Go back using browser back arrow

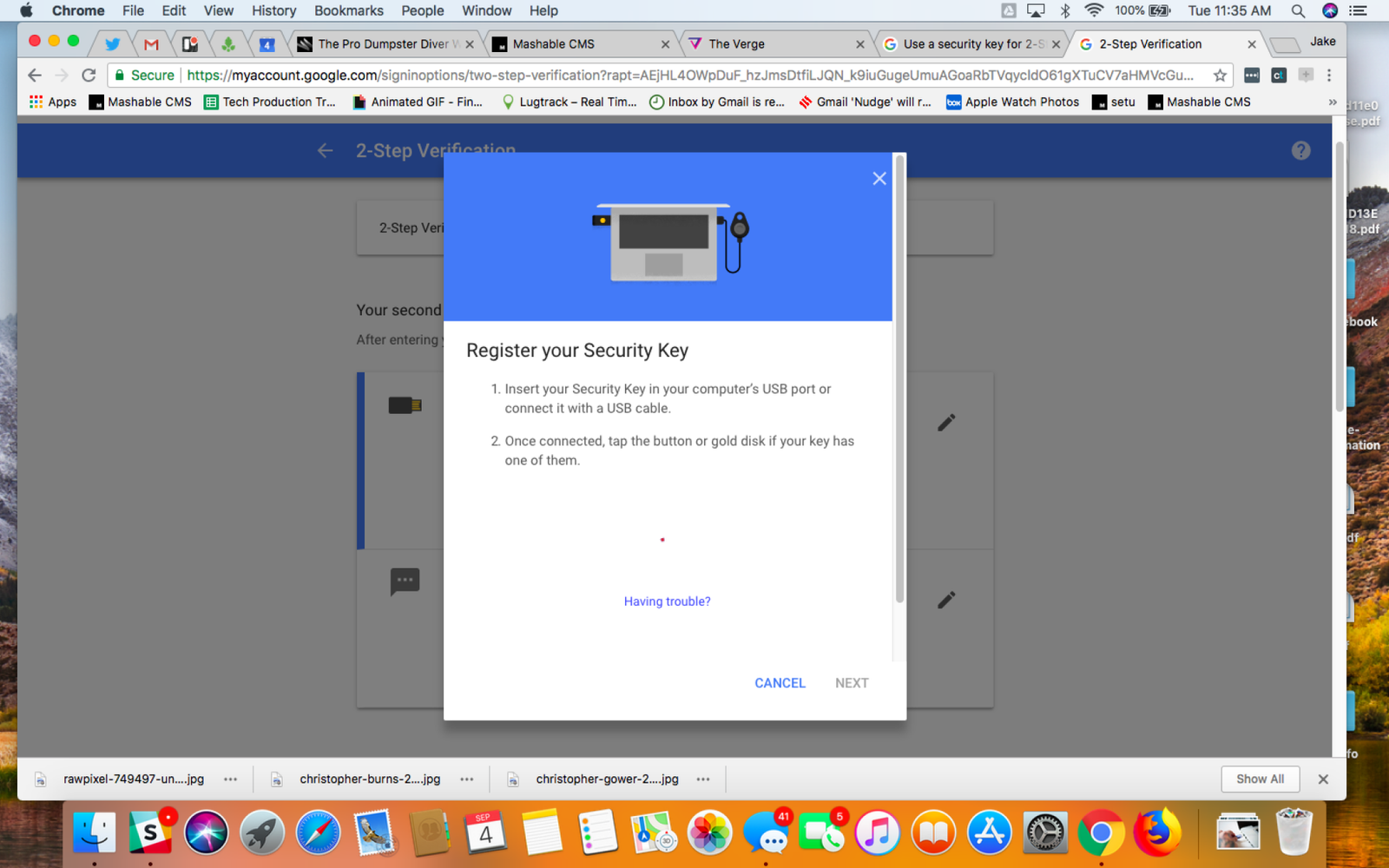click(x=35, y=76)
